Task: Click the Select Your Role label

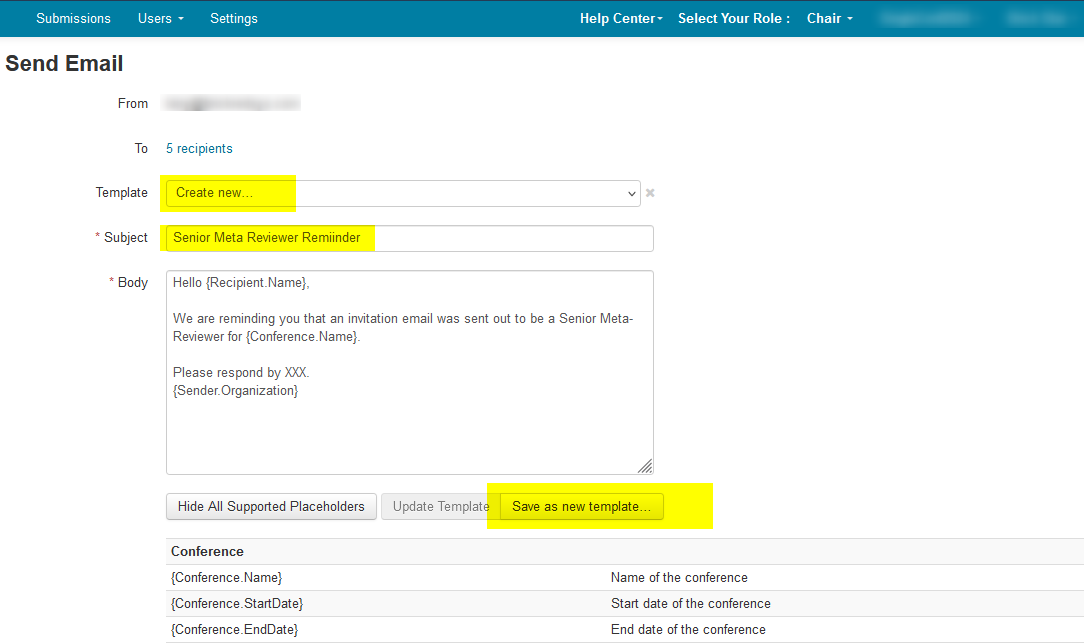Action: coord(733,19)
